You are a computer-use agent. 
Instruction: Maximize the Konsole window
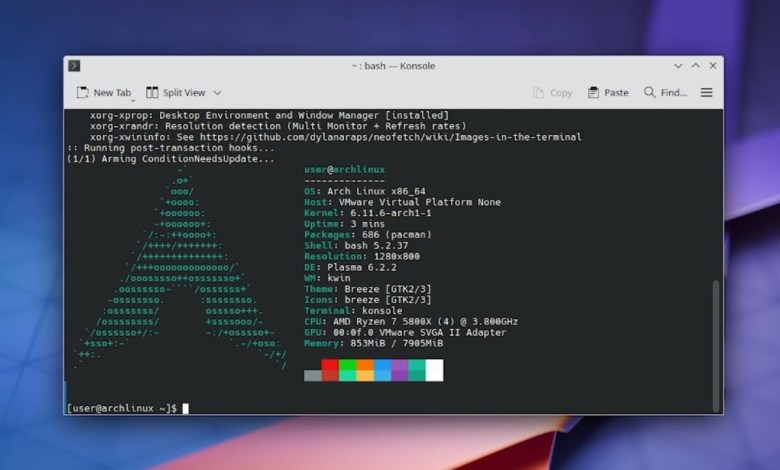tap(695, 66)
